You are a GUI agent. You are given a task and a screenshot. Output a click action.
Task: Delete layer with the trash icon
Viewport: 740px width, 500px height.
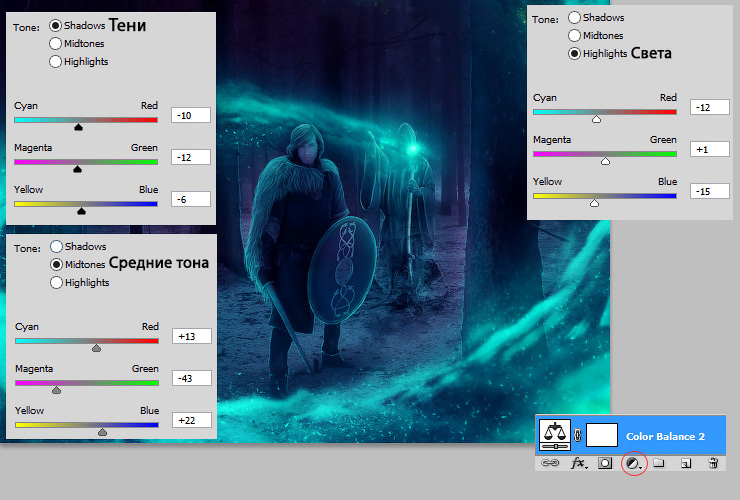[714, 463]
